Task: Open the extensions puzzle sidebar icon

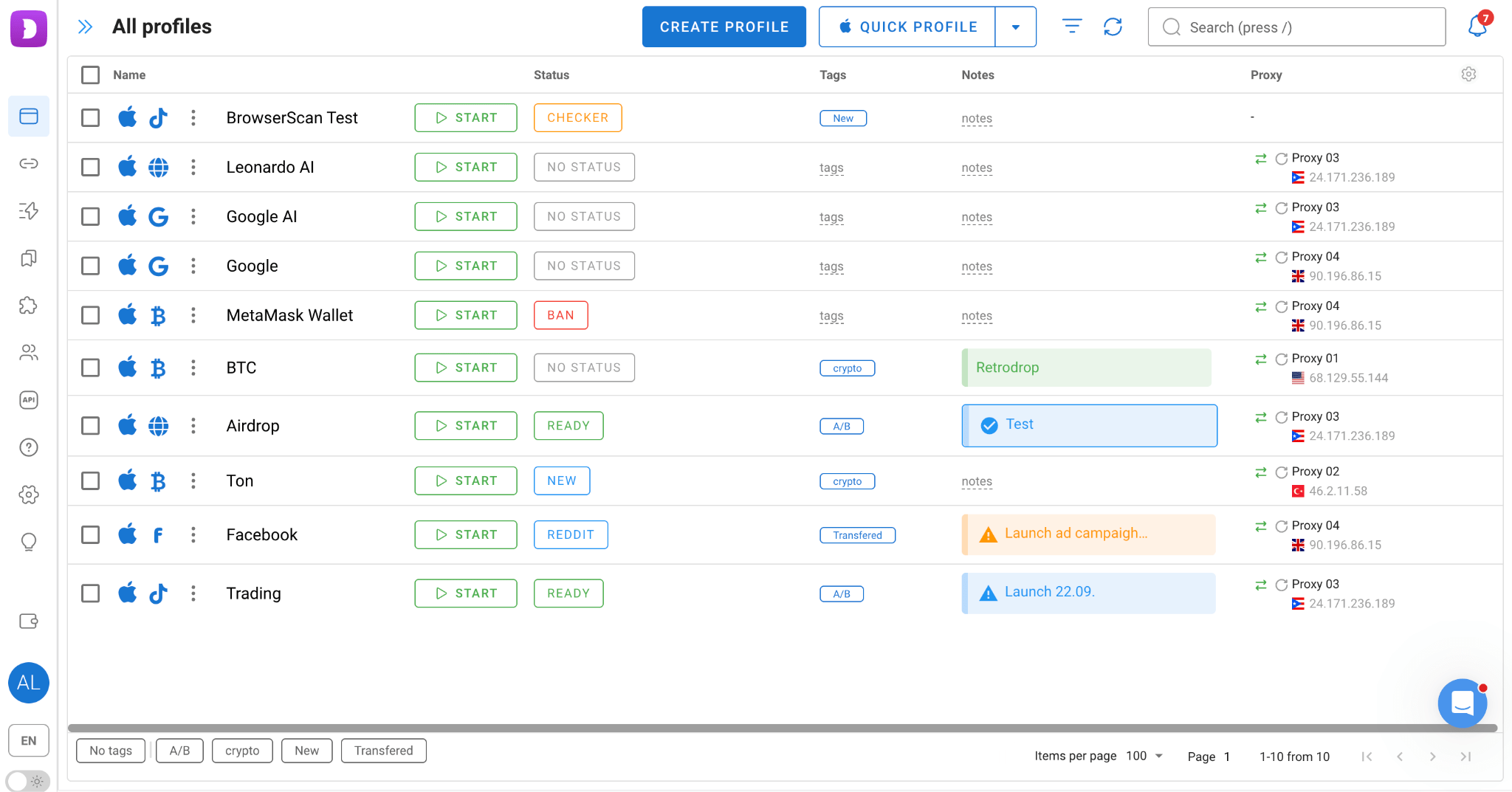Action: (29, 305)
